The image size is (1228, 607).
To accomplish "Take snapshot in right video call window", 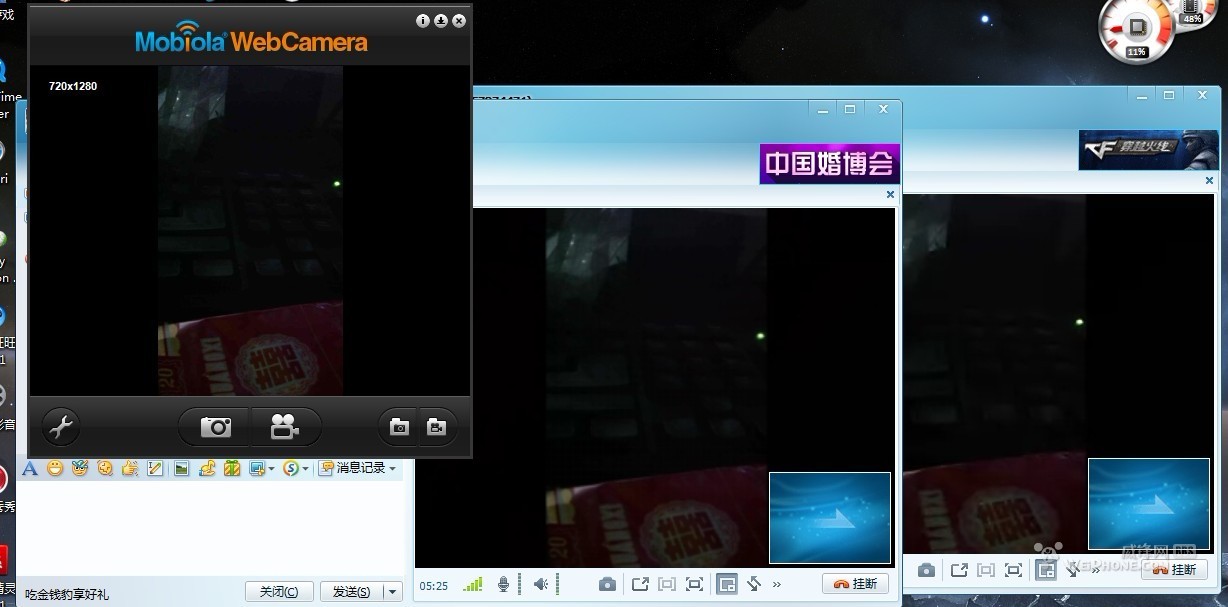I will pyautogui.click(x=927, y=570).
